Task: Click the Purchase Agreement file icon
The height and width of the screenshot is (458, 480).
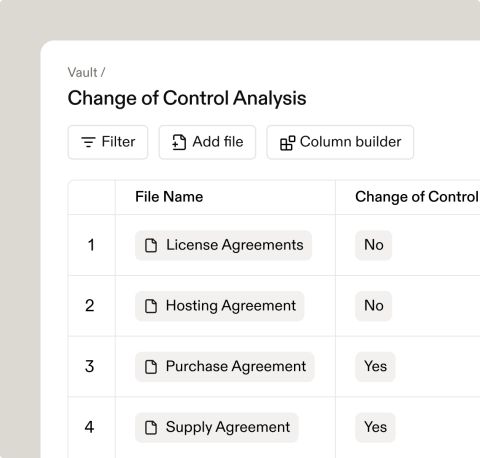Action: (x=151, y=367)
